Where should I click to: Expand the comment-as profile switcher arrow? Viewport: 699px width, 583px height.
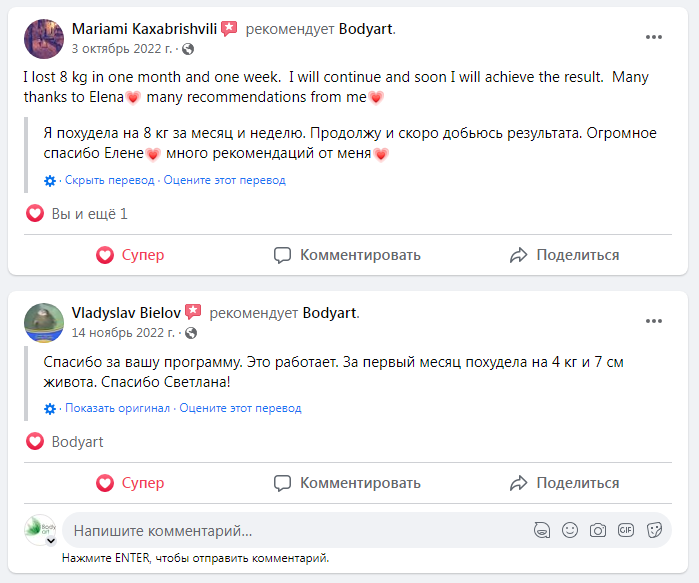pos(51,540)
